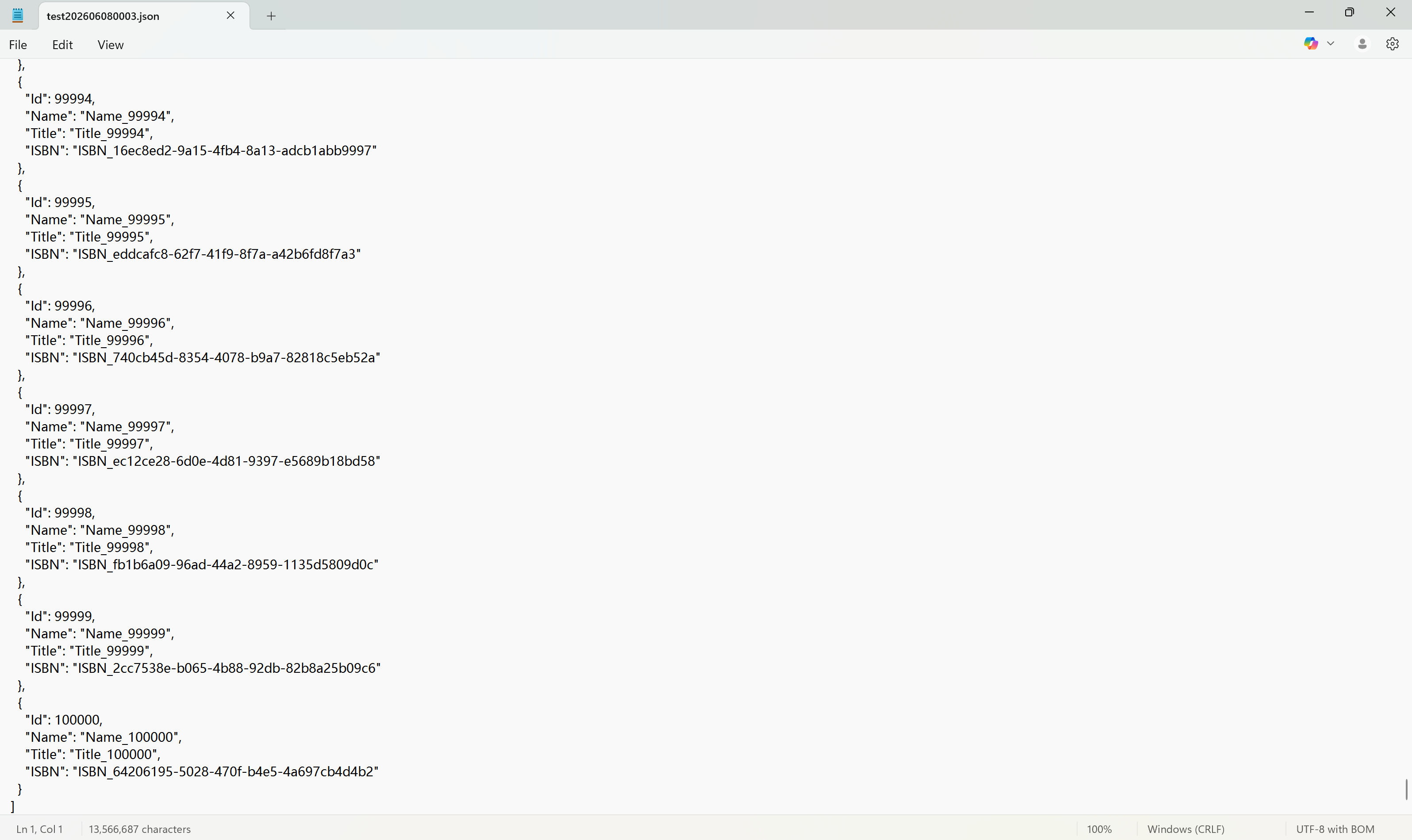This screenshot has width=1412, height=840.
Task: Expand the Copilot dropdown chevron
Action: pyautogui.click(x=1331, y=44)
